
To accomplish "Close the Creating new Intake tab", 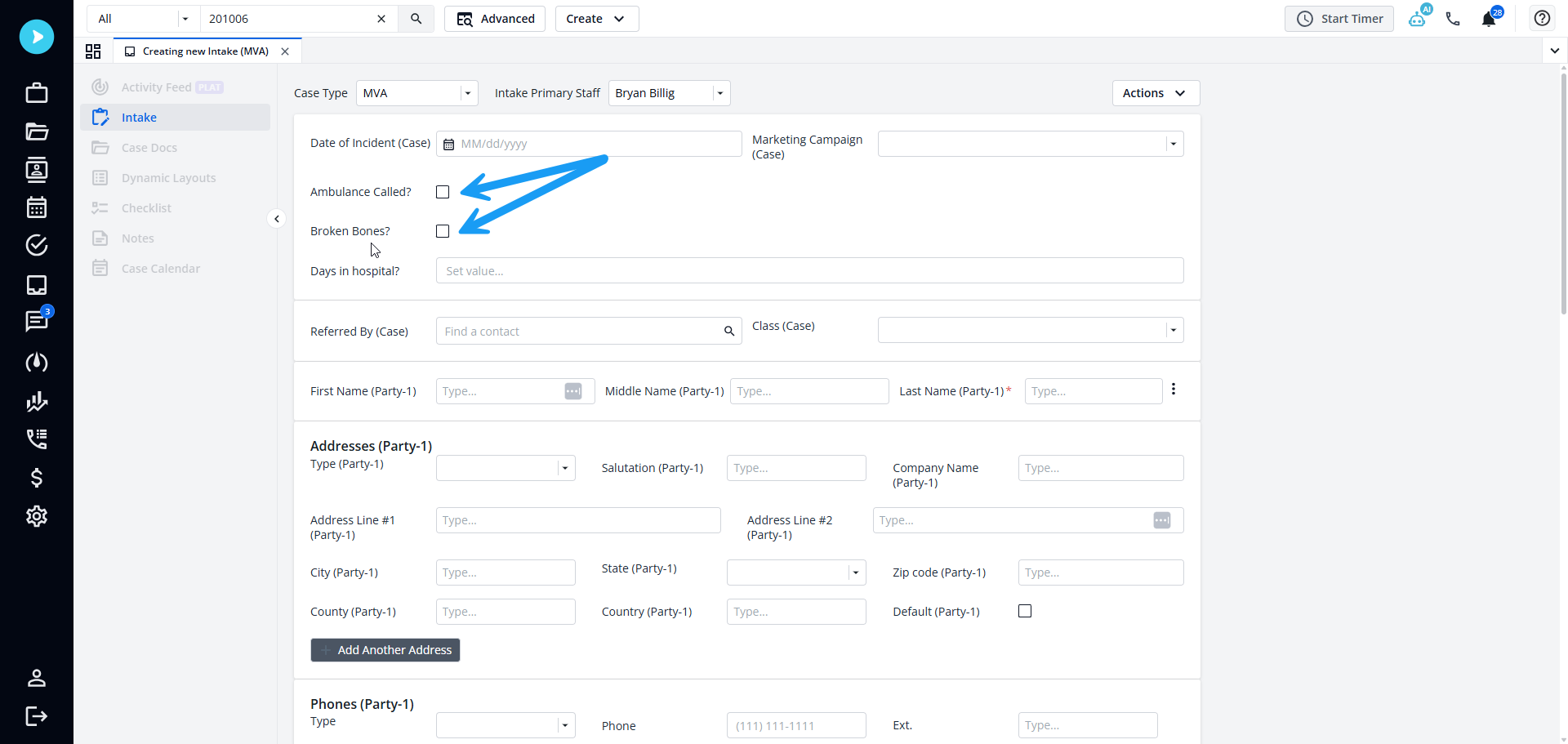I will (x=285, y=51).
